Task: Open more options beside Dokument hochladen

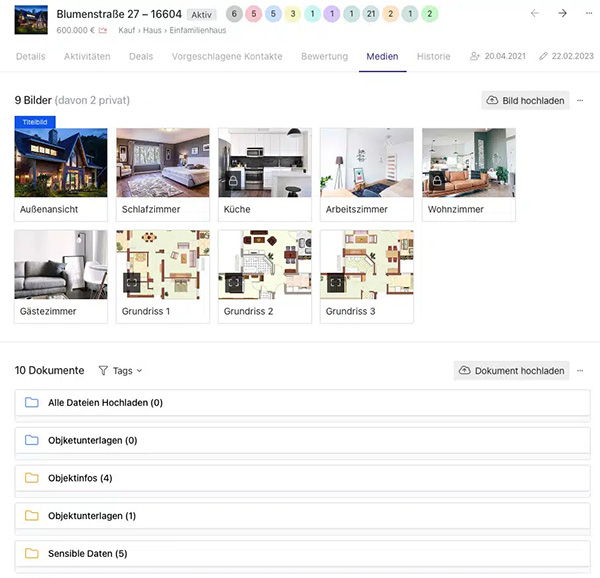Action: (x=580, y=371)
